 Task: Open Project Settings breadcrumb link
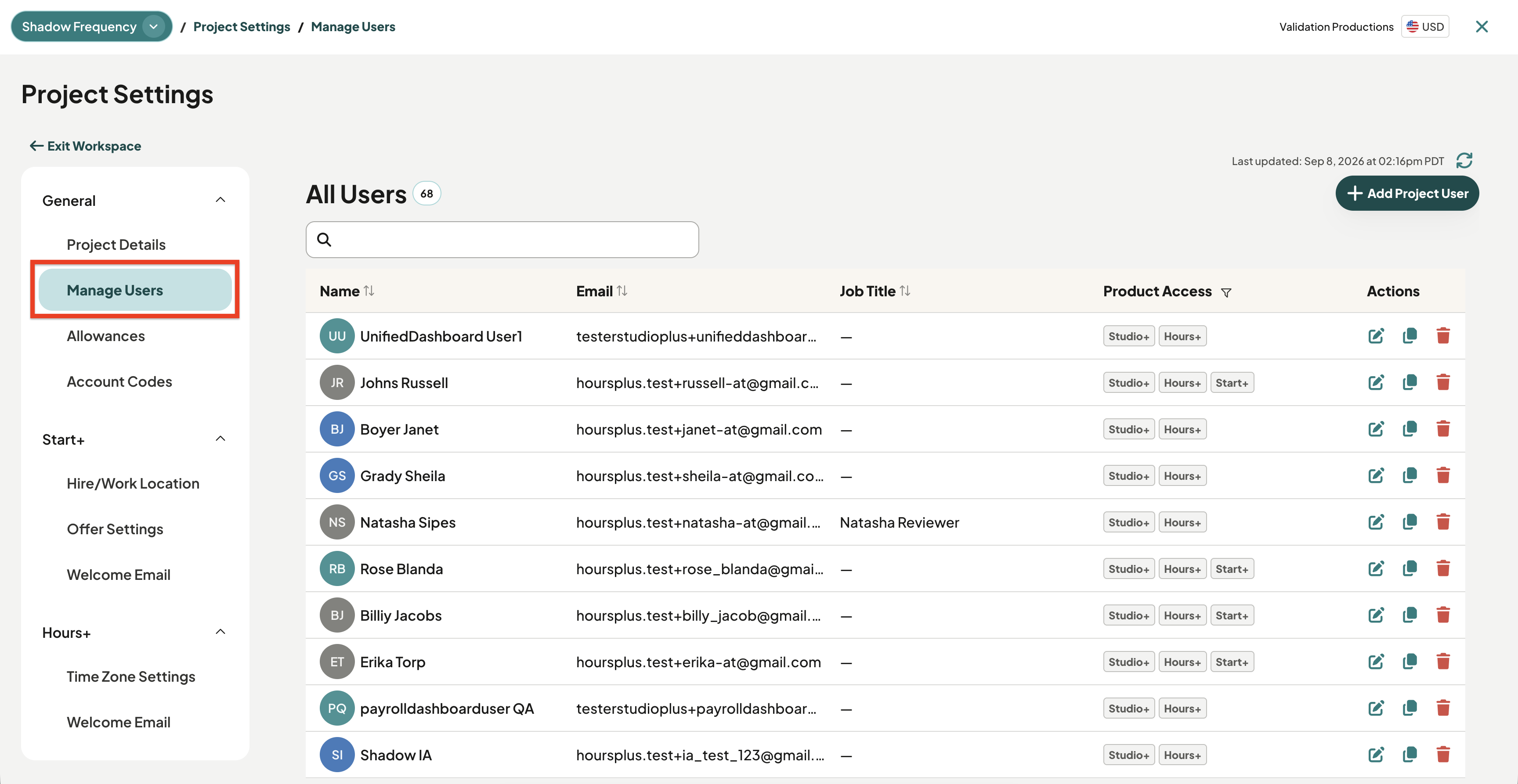242,26
